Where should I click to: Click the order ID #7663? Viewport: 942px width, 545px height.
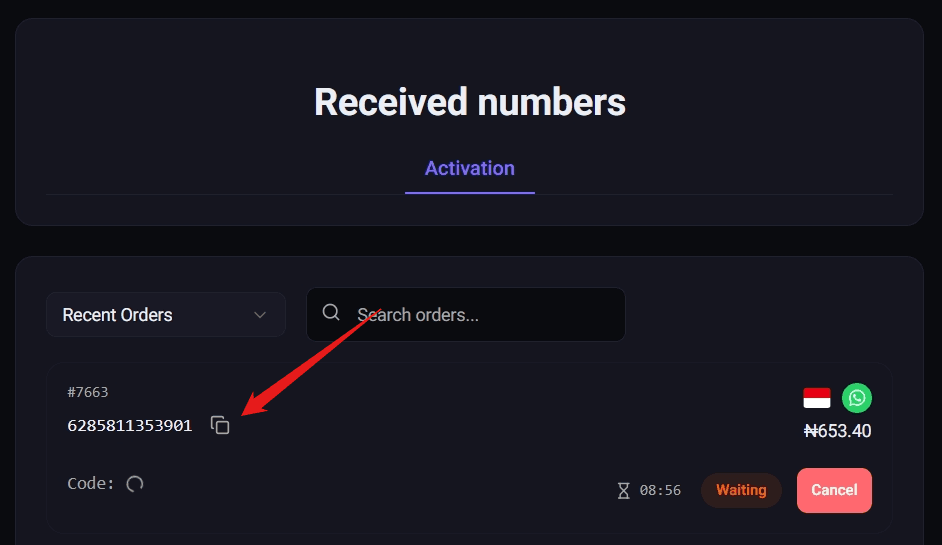[x=88, y=392]
